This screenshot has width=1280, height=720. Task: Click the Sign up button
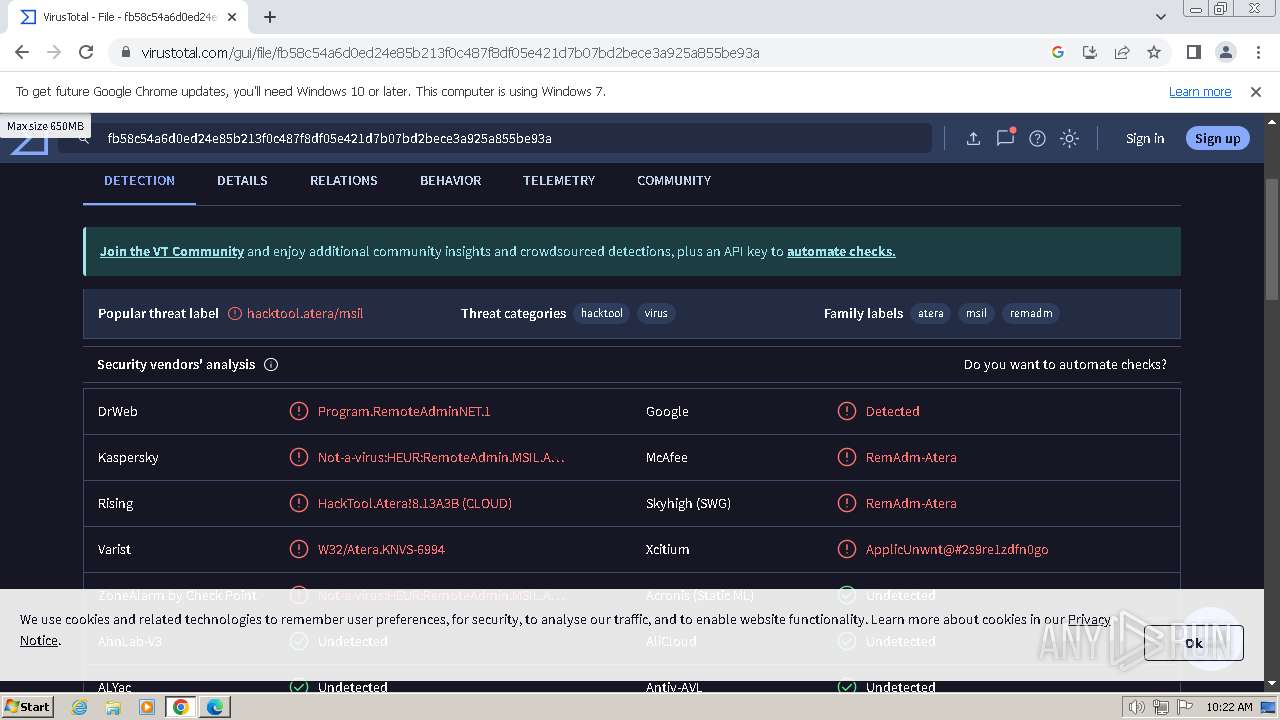1217,139
